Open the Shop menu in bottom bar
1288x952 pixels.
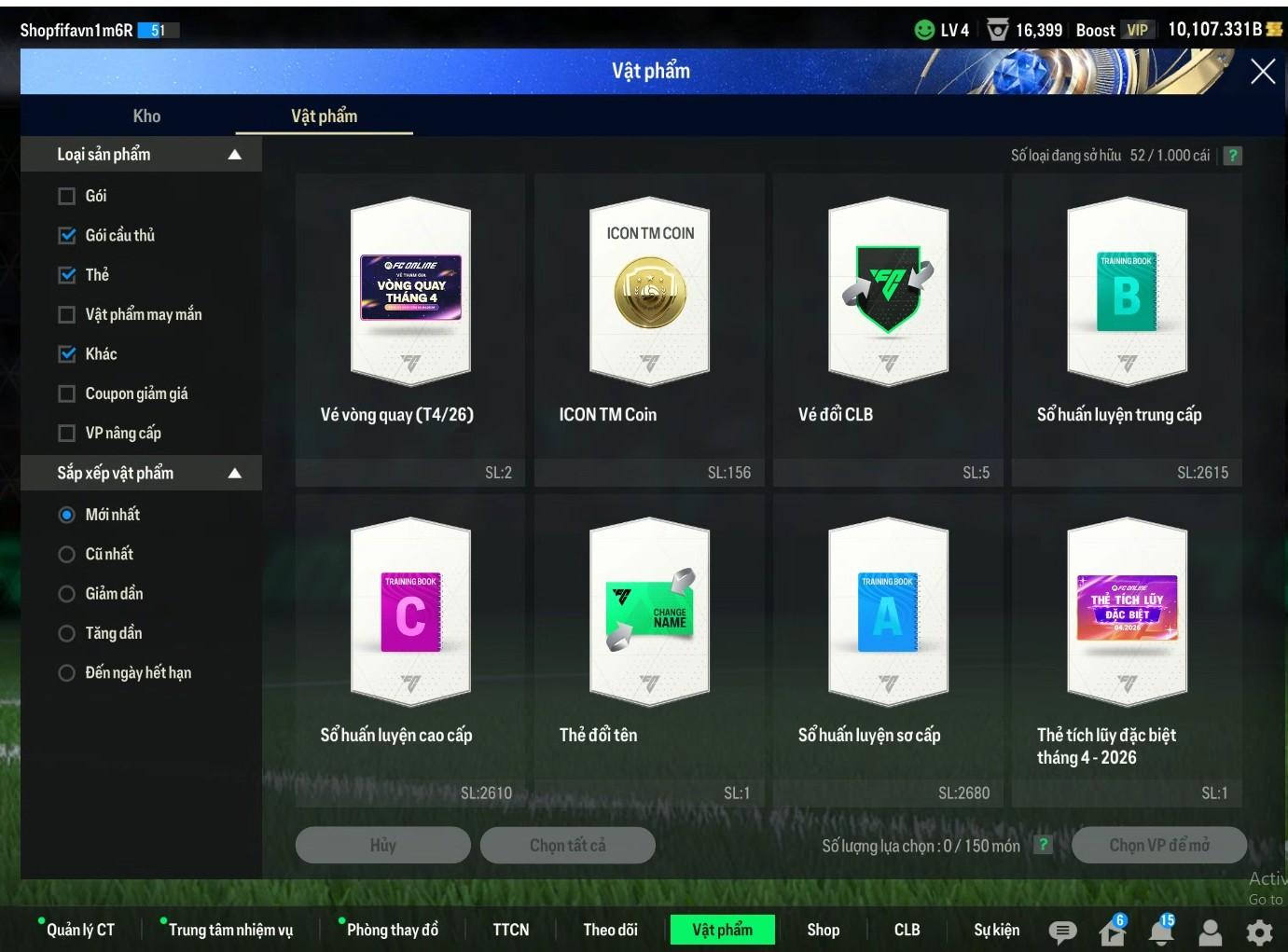[823, 930]
